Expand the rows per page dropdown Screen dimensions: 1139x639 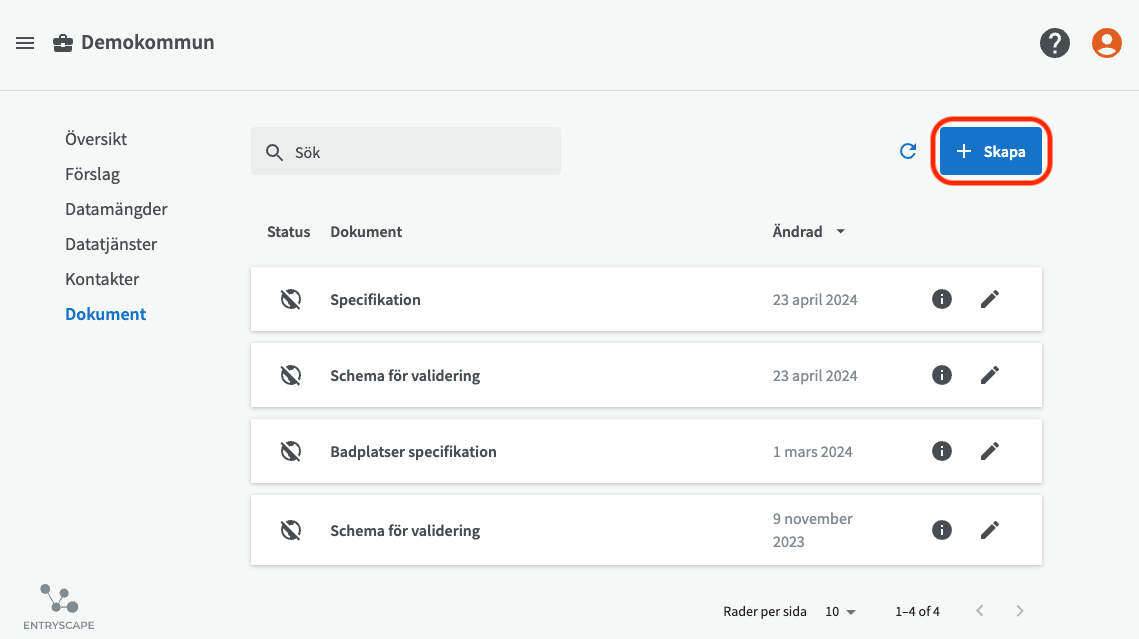coord(840,611)
